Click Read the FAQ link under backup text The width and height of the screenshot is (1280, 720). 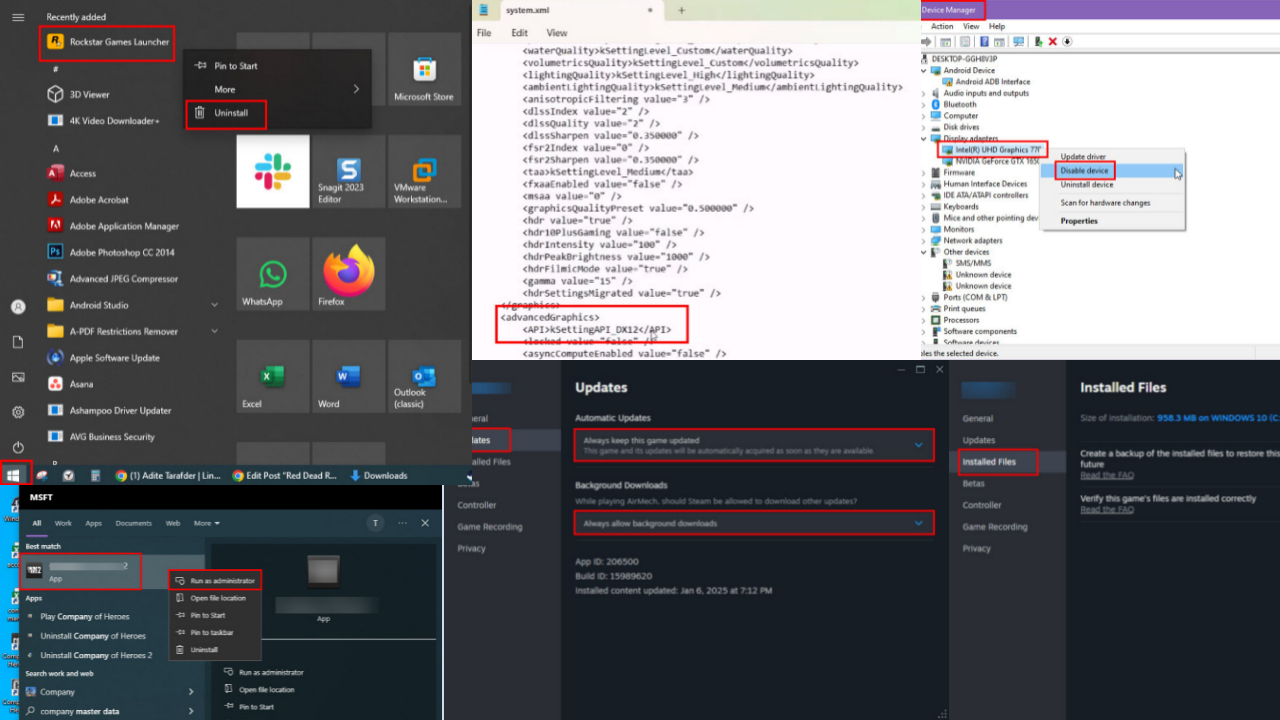click(1106, 475)
